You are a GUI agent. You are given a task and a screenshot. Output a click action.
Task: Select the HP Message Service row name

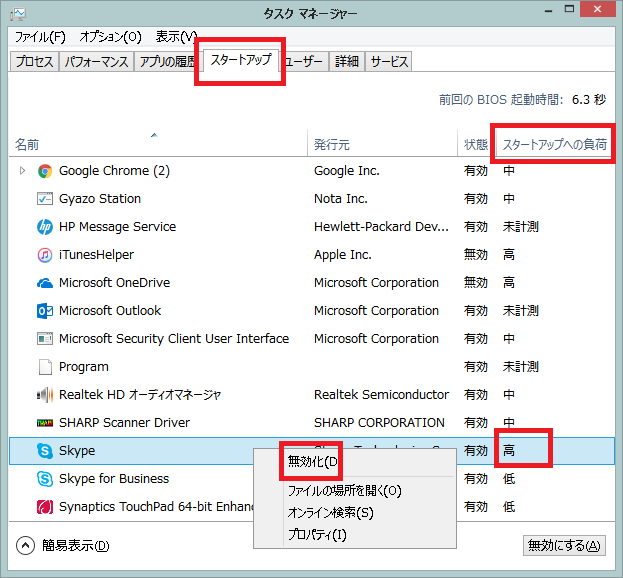[117, 227]
